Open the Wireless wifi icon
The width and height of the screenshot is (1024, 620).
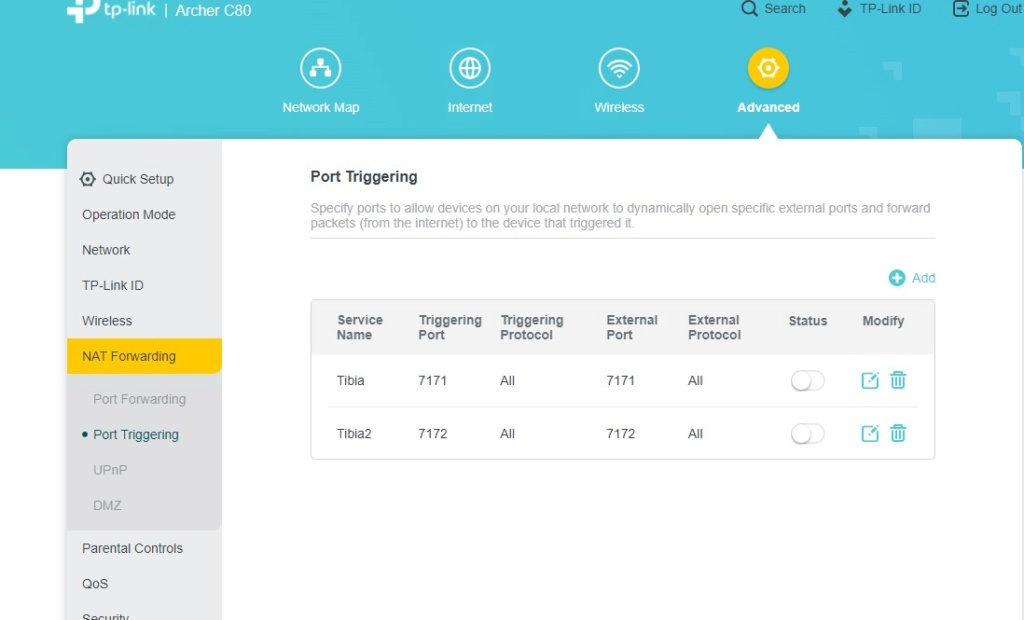tap(619, 68)
